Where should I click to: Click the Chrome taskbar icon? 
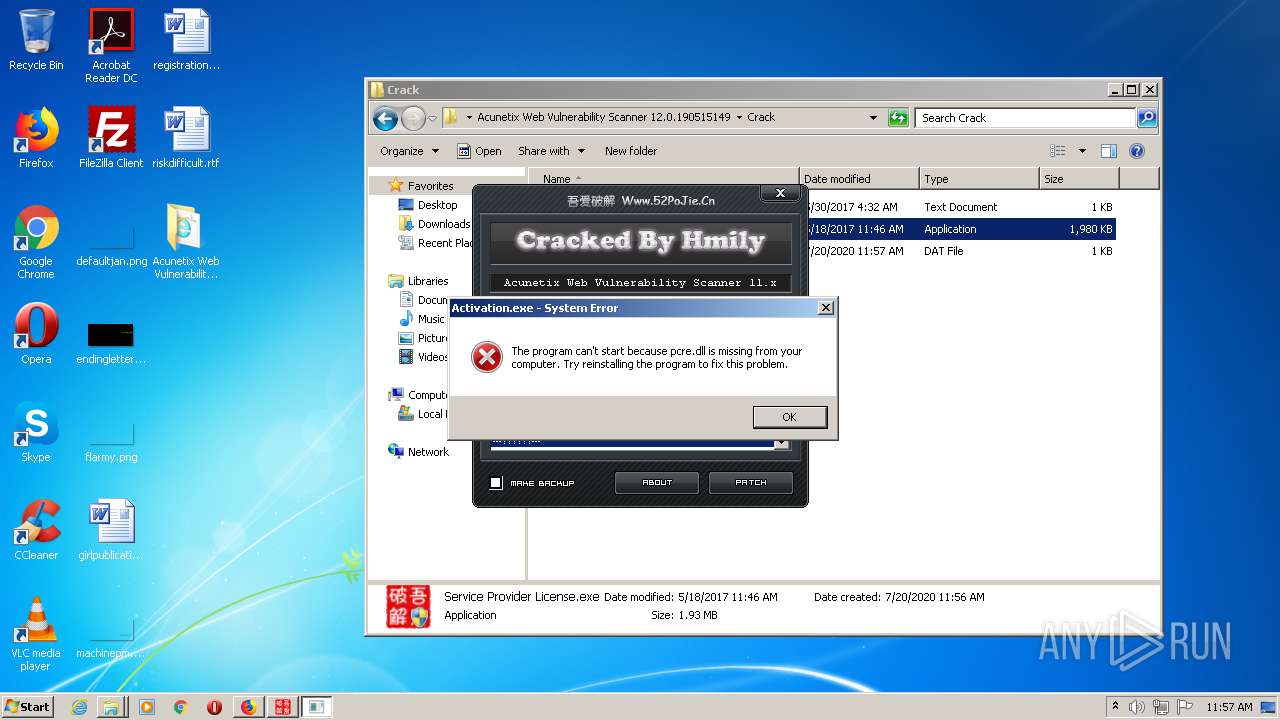point(180,707)
